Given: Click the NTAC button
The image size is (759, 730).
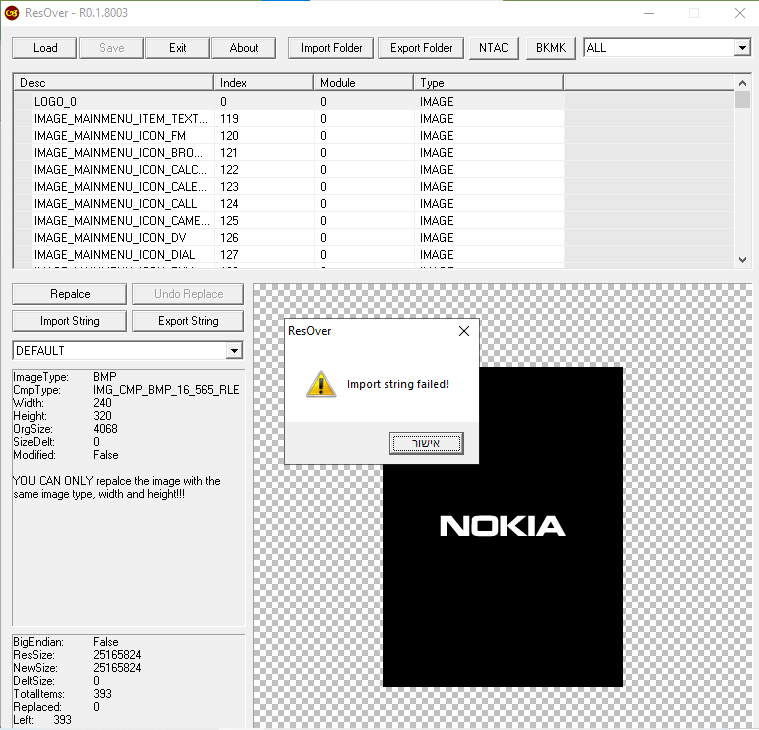Looking at the screenshot, I should (494, 48).
